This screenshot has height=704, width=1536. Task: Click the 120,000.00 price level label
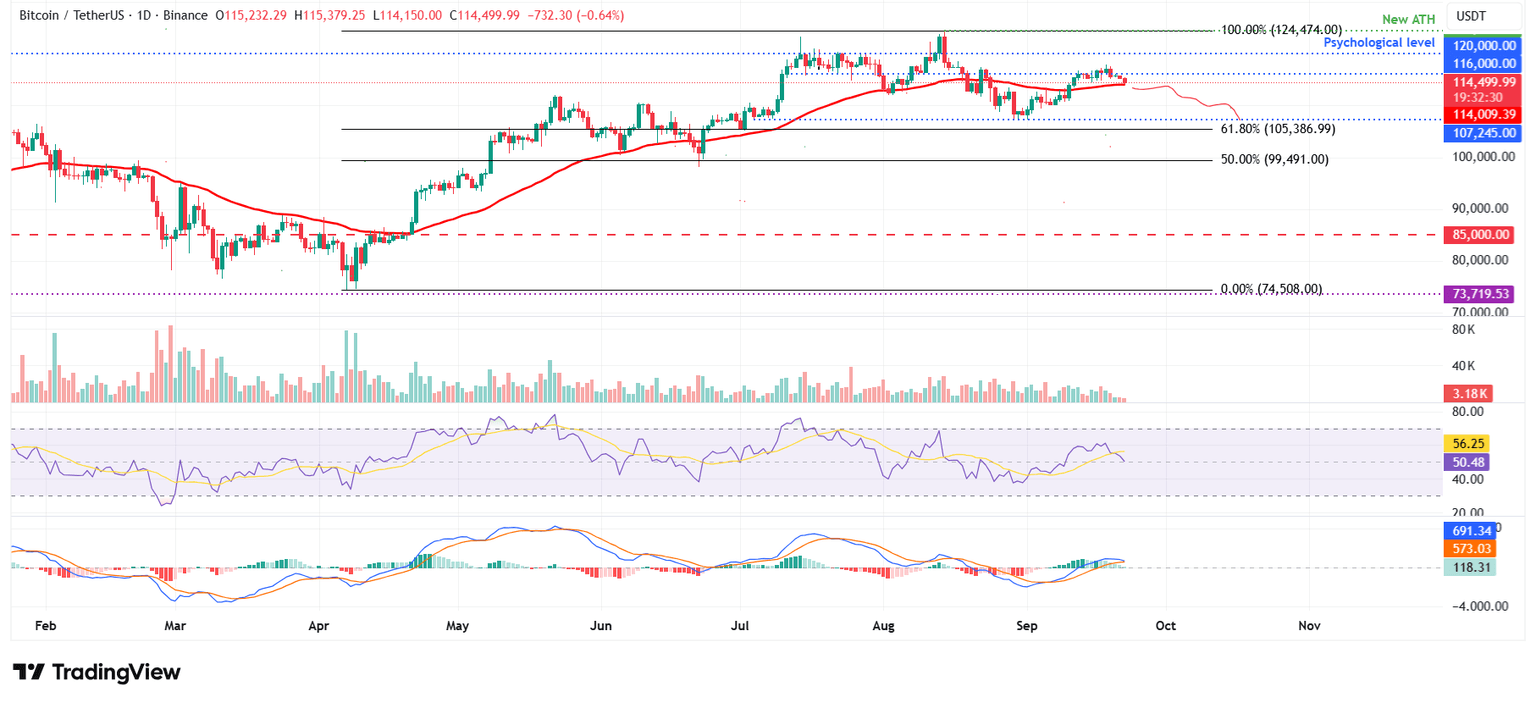click(x=1483, y=44)
